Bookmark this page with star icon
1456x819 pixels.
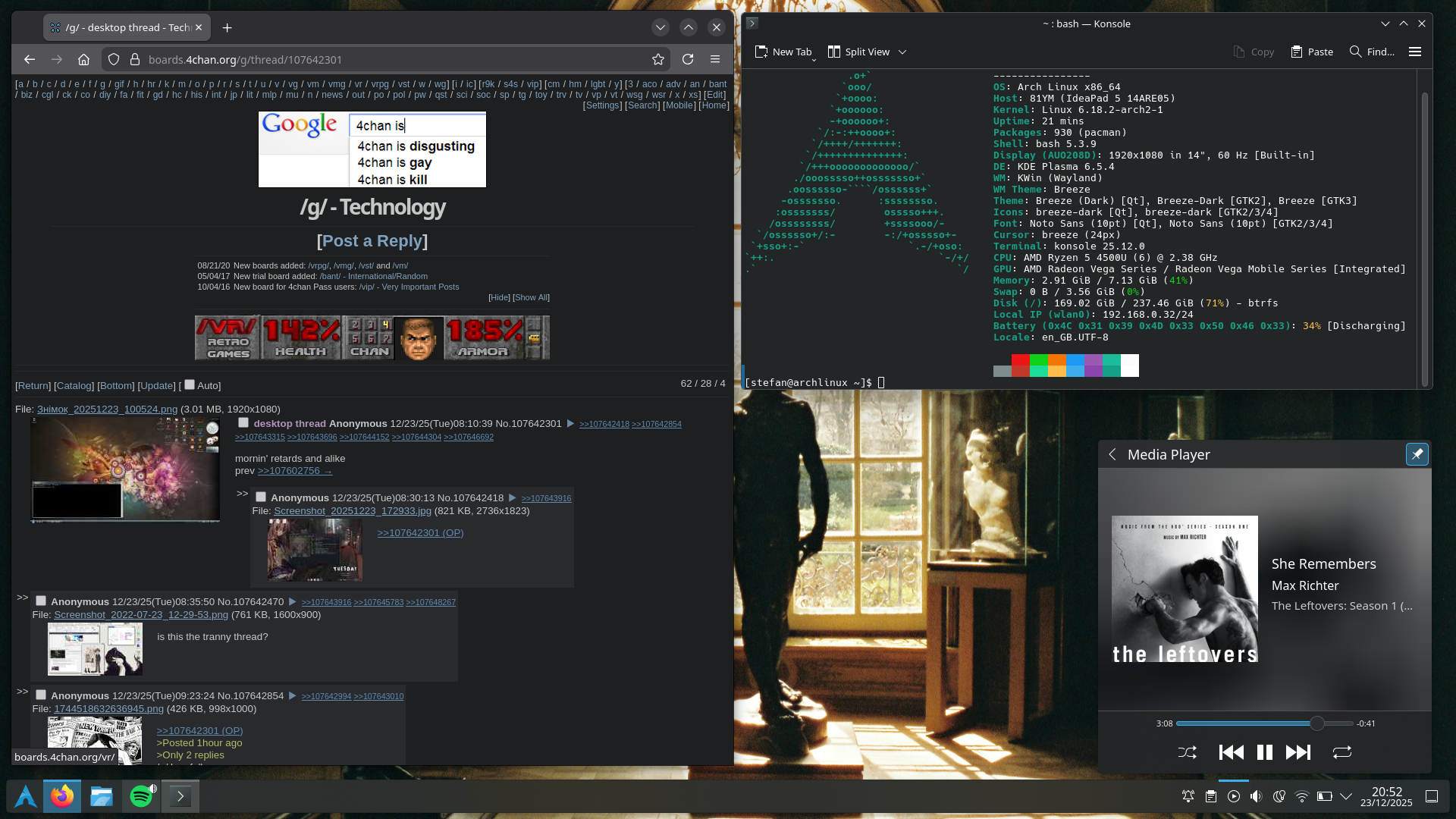pyautogui.click(x=657, y=59)
